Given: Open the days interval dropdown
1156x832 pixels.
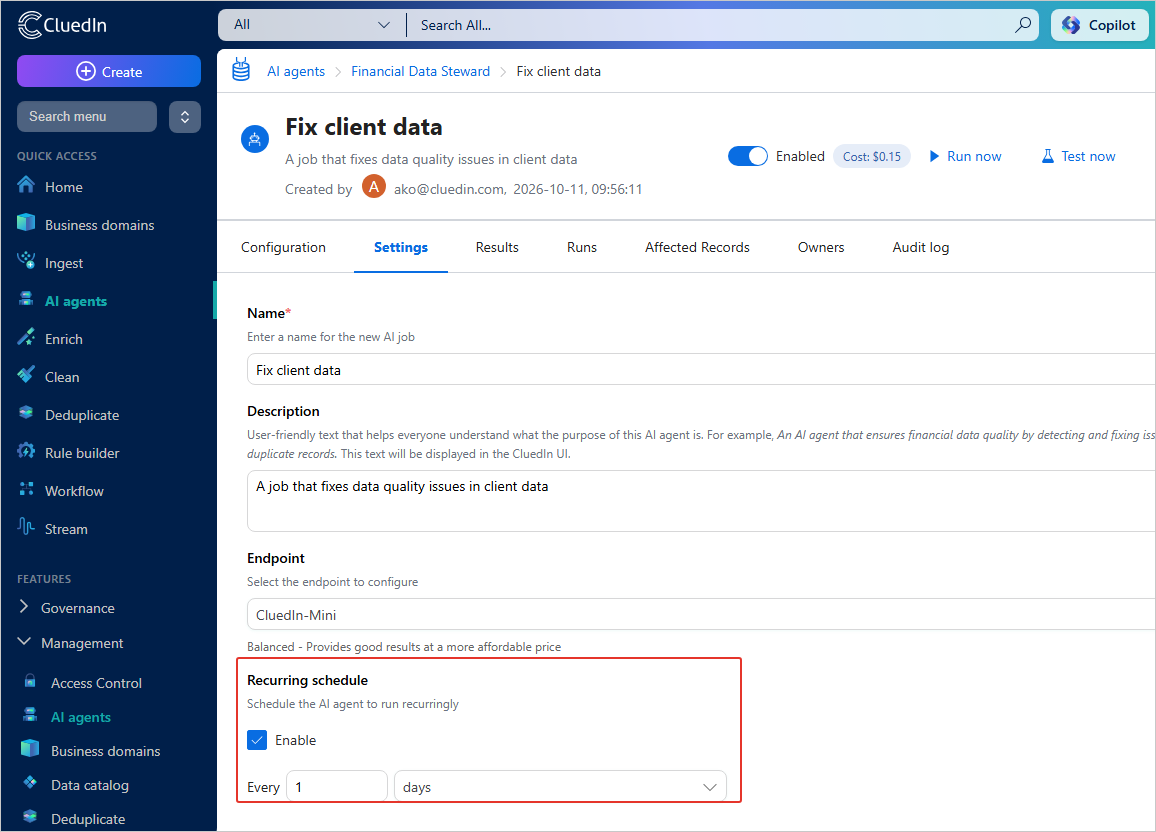Looking at the screenshot, I should [560, 787].
